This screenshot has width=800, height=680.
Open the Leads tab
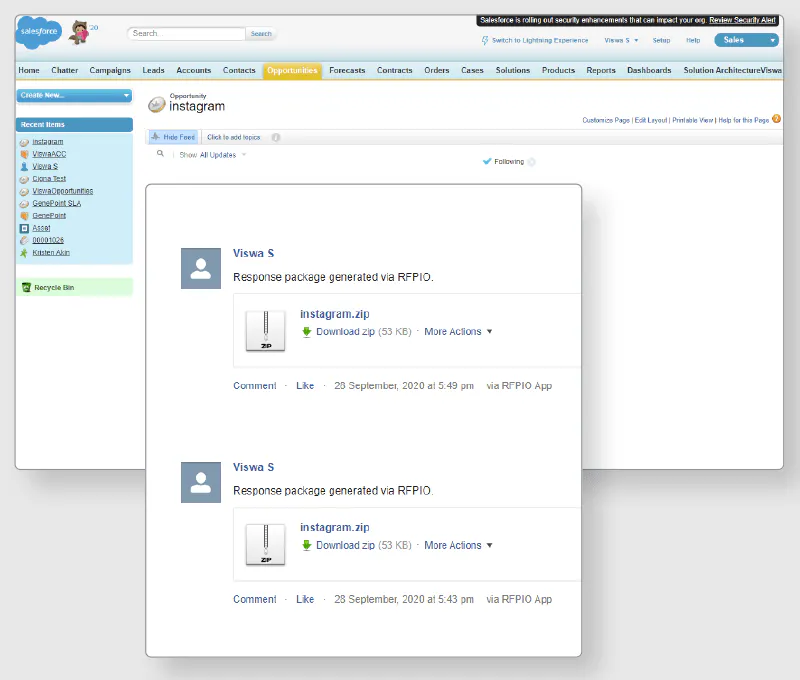(154, 70)
